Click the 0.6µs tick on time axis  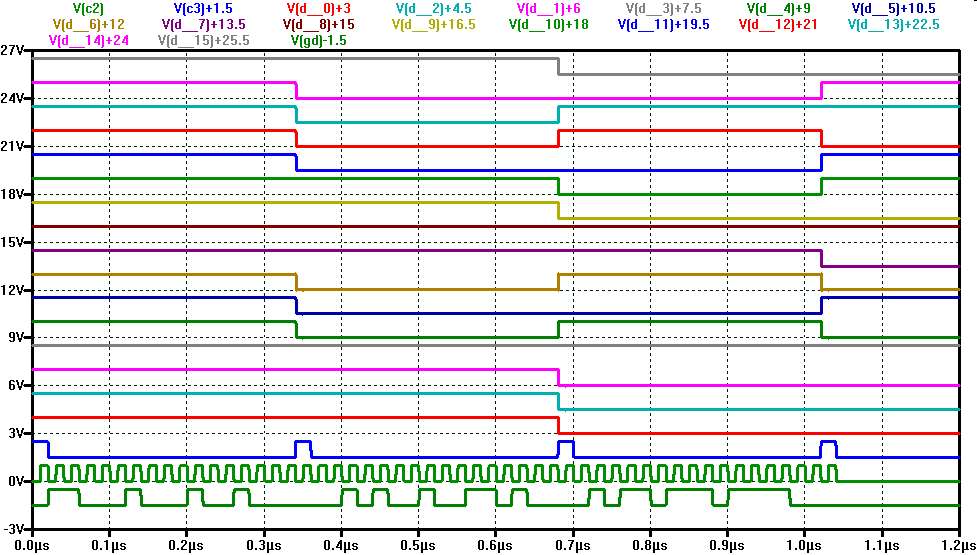pos(495,546)
